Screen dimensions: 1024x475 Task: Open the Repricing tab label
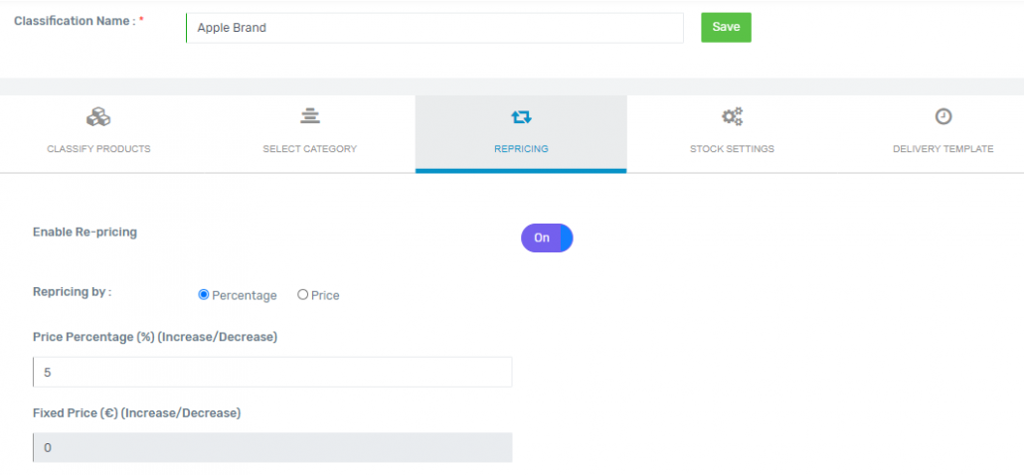click(x=521, y=149)
